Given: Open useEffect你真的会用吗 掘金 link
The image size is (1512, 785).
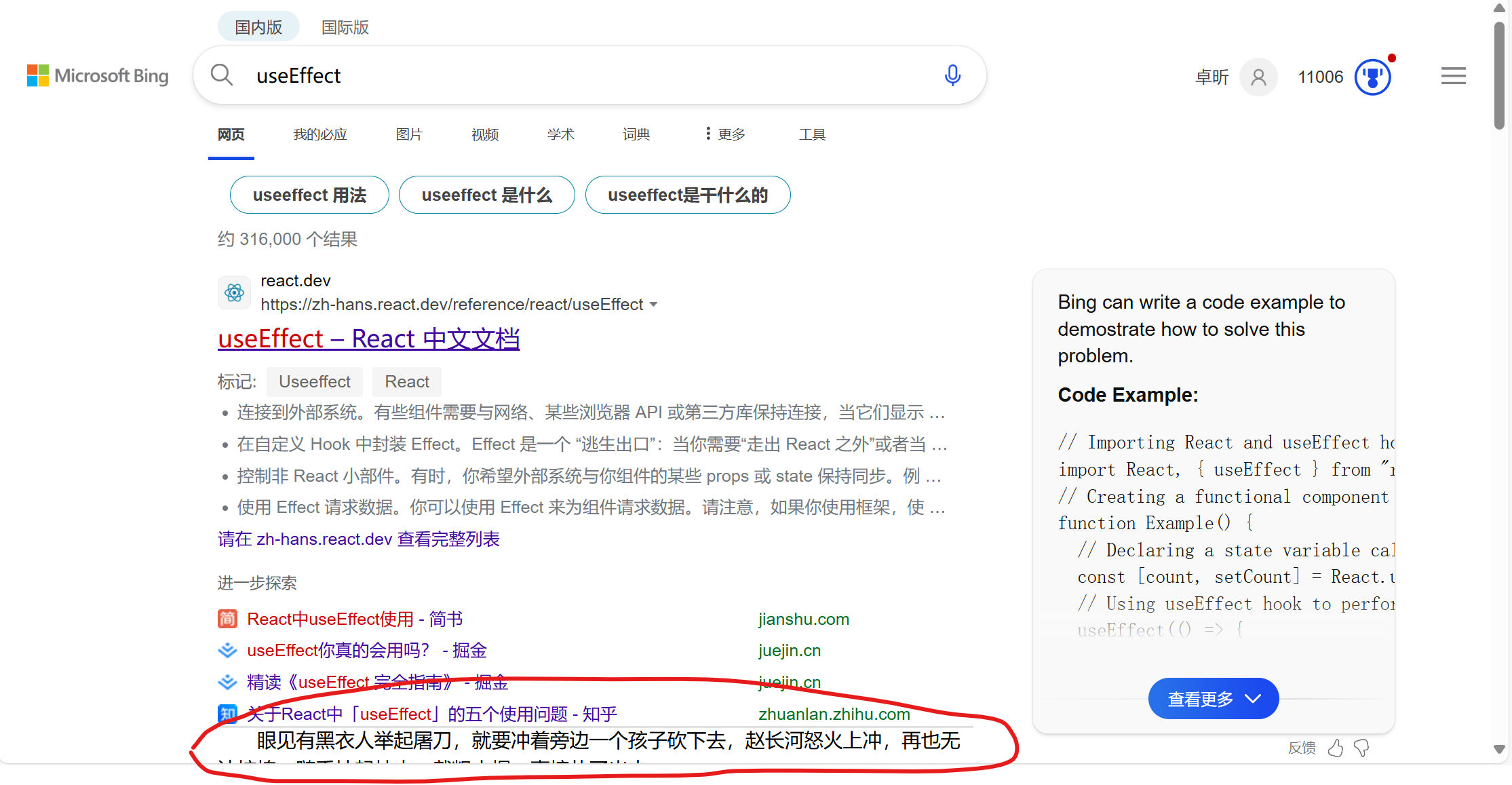Looking at the screenshot, I should (x=367, y=650).
